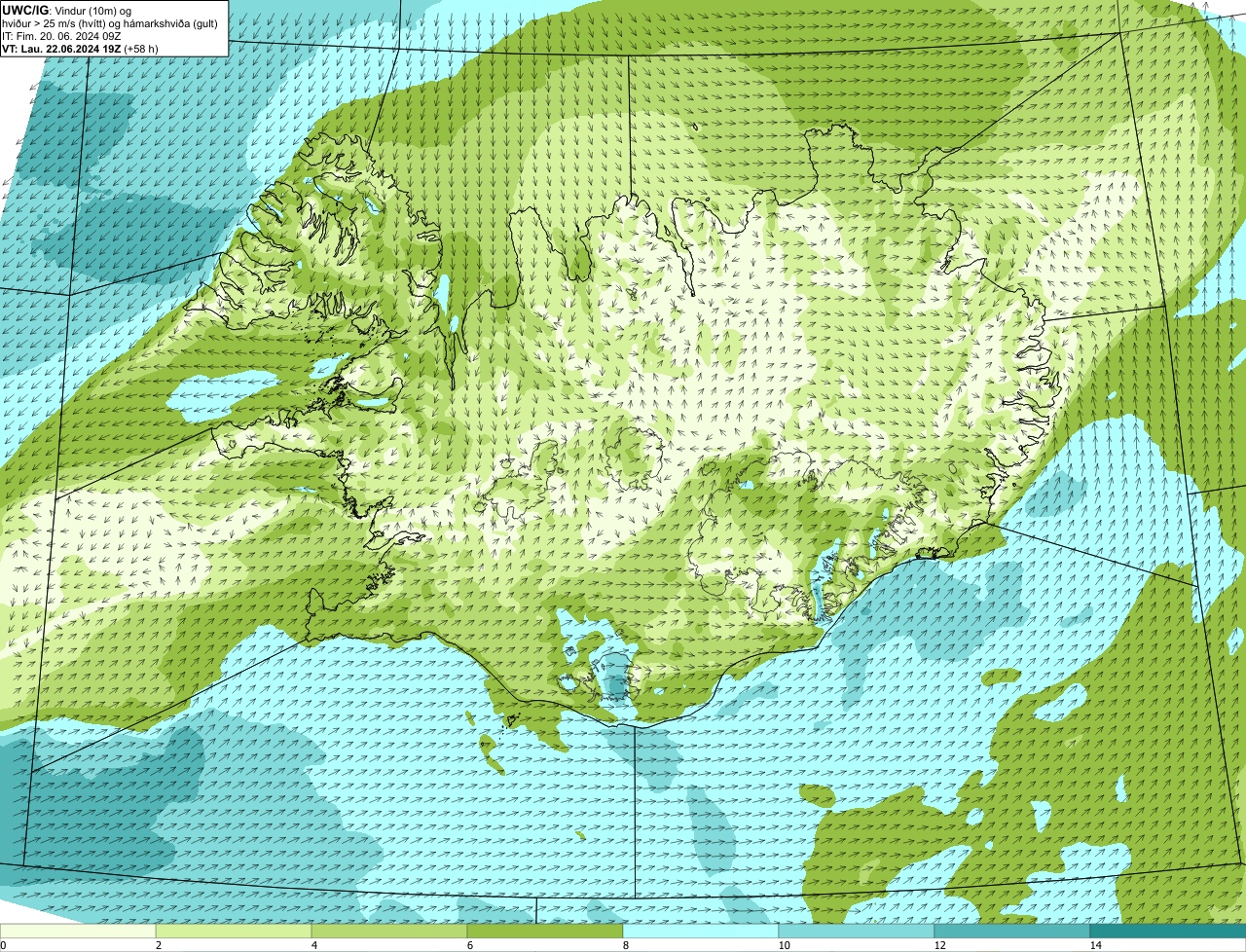This screenshot has width=1246, height=952.
Task: Click the light teal 10–12 m/s legend swatch
Action: pos(857,931)
